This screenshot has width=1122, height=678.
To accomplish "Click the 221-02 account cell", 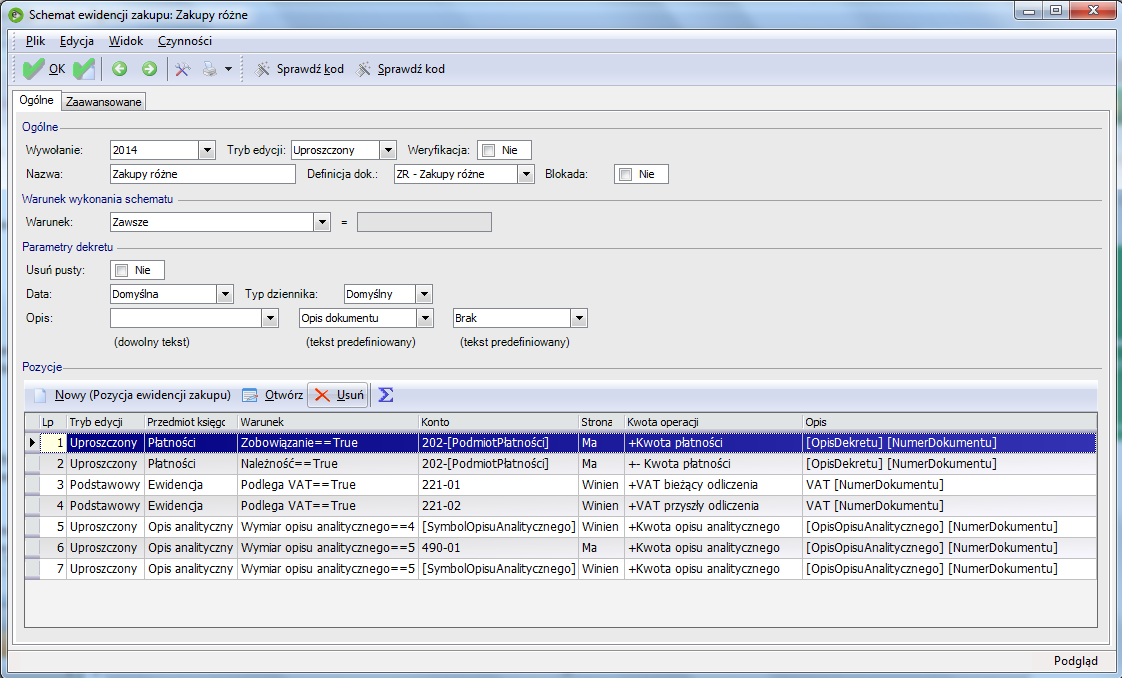I will pyautogui.click(x=498, y=506).
